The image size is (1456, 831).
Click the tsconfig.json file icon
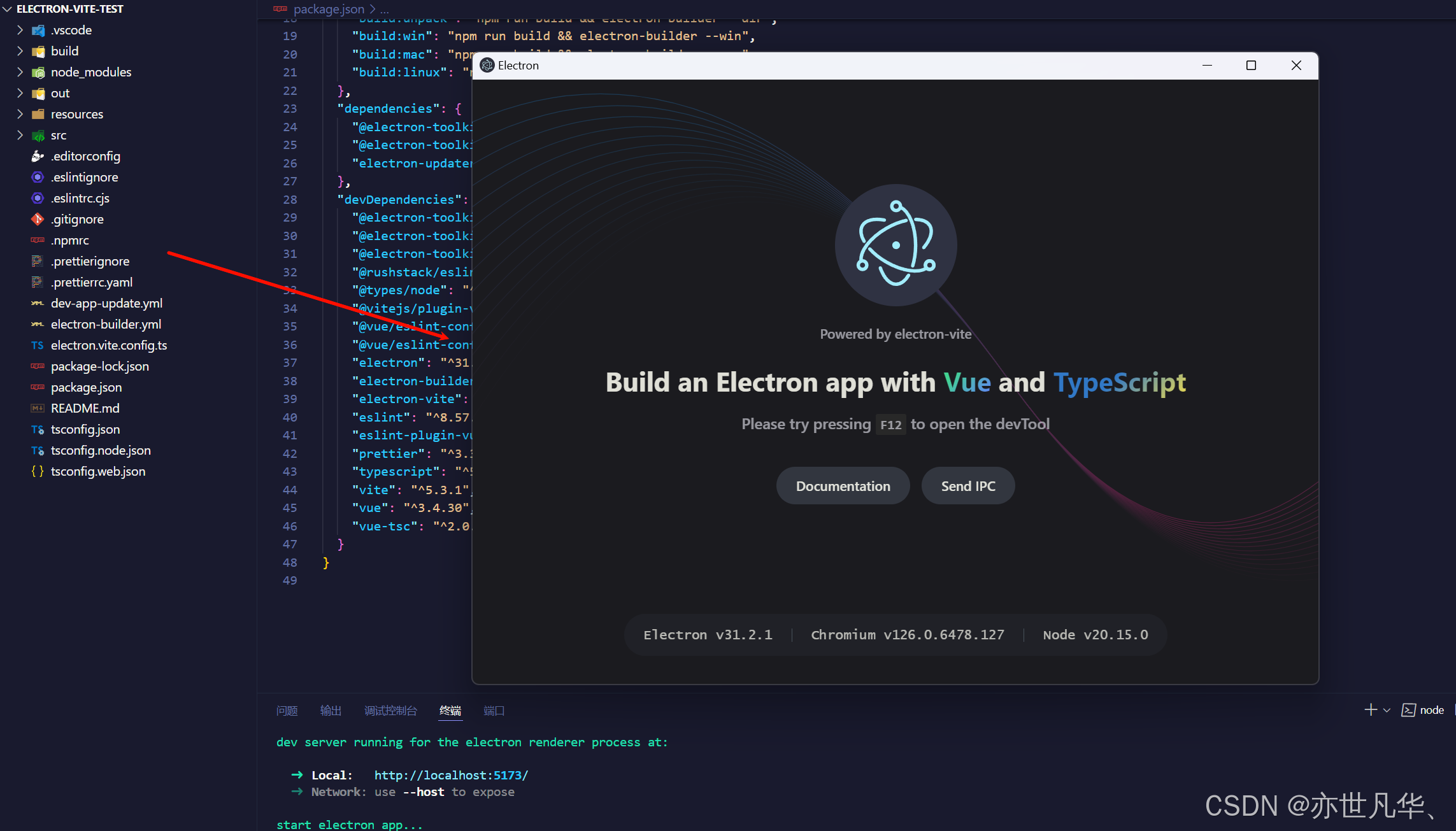[x=38, y=430]
